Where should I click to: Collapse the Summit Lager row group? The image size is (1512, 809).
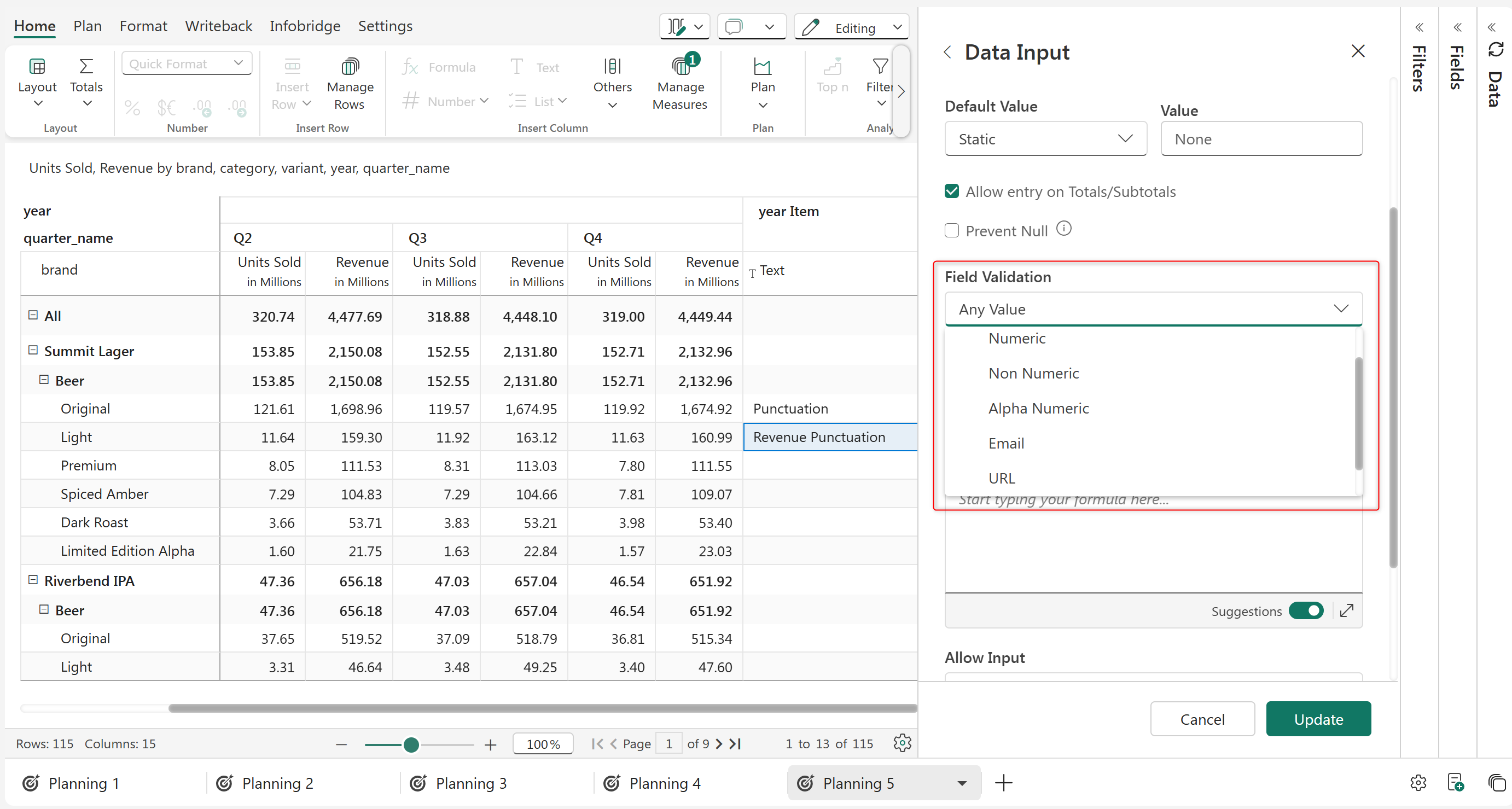pos(33,351)
